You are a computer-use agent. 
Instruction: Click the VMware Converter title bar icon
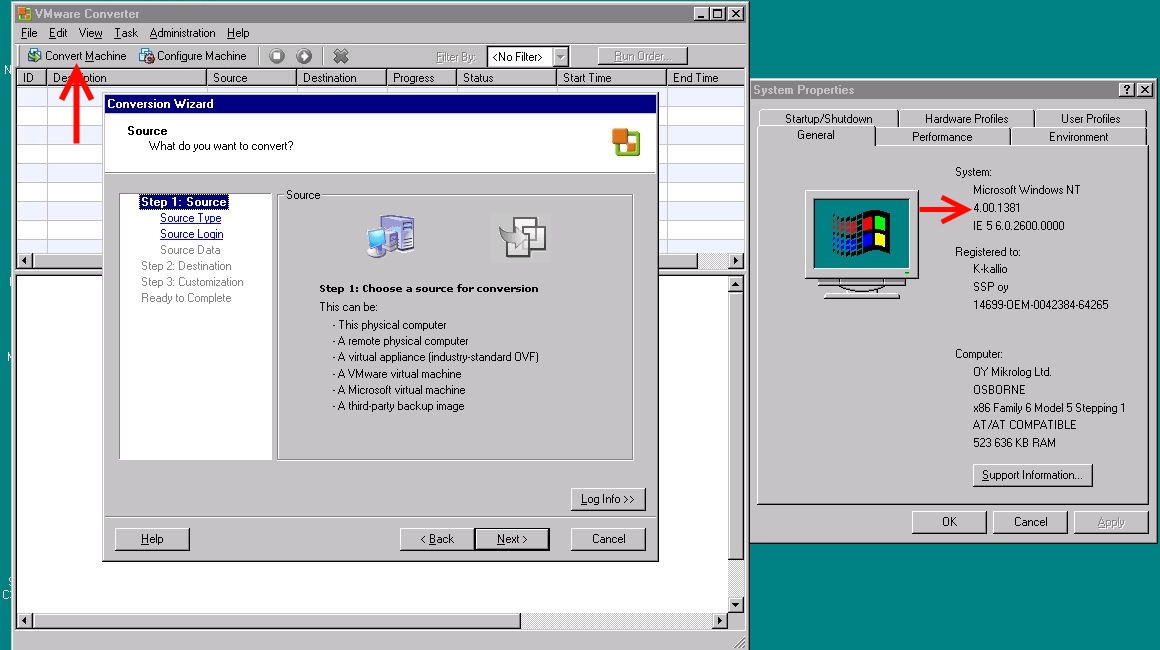pyautogui.click(x=24, y=13)
